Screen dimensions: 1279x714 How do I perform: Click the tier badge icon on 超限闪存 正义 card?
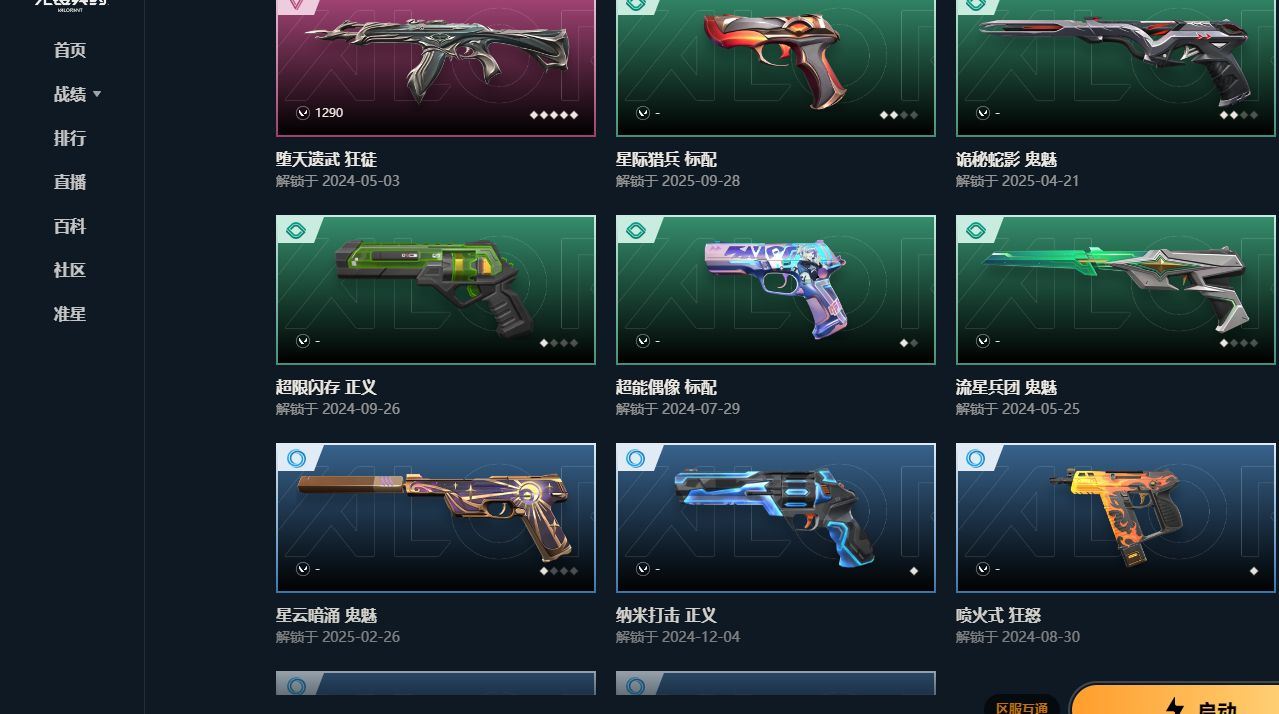click(296, 230)
